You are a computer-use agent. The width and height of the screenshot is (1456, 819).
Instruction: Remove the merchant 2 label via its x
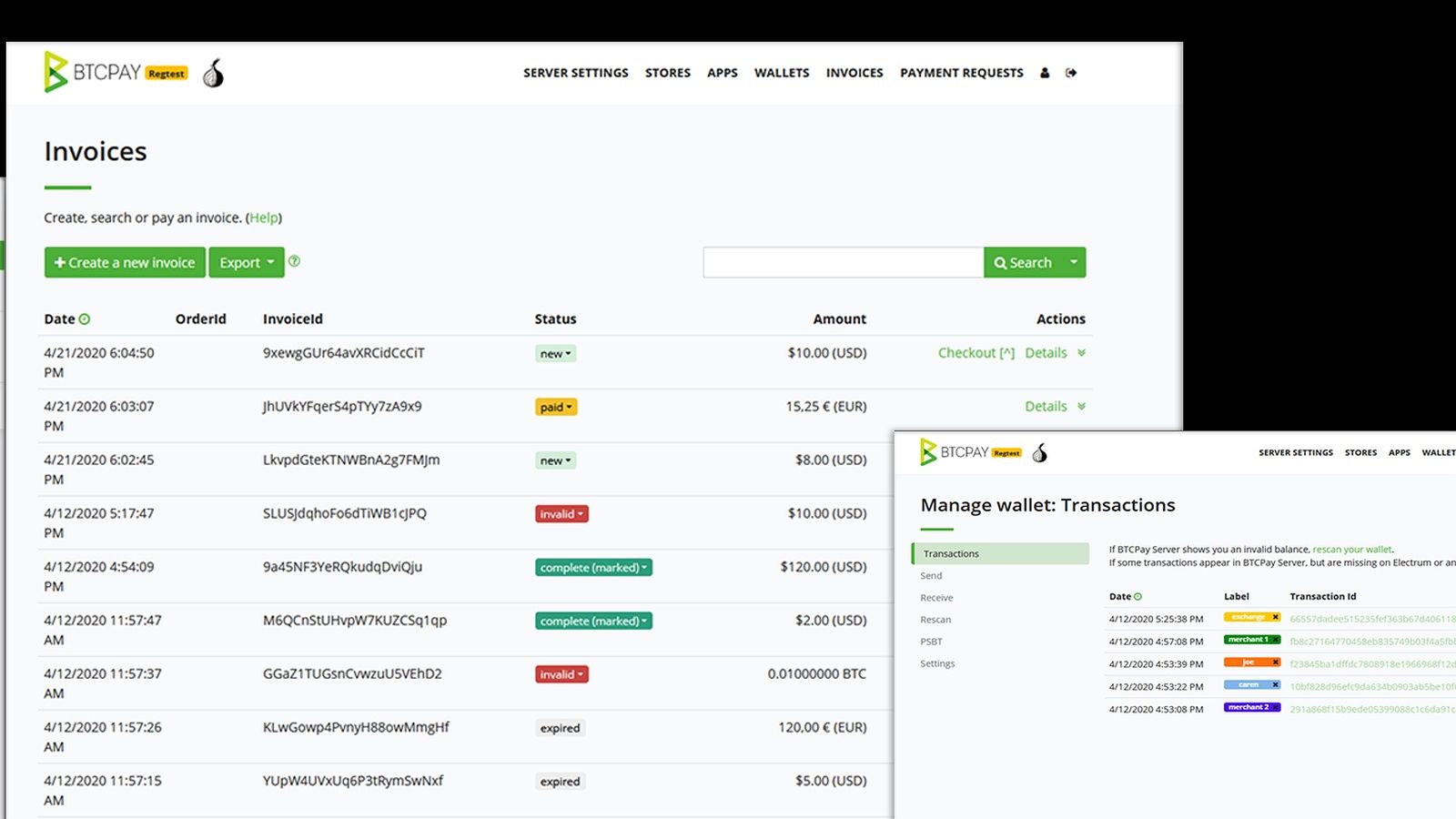[1275, 707]
